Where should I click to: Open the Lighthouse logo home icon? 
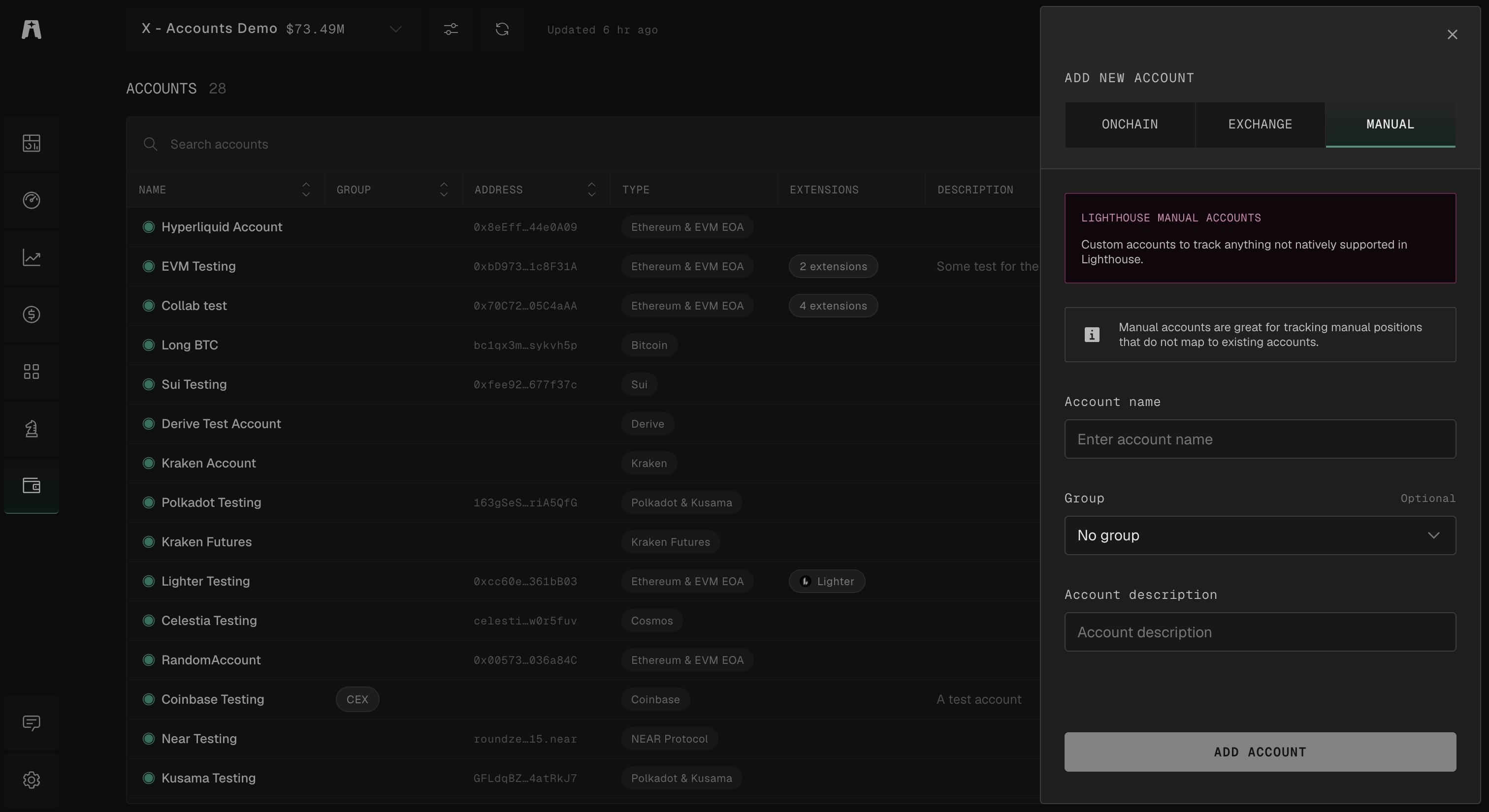(31, 29)
